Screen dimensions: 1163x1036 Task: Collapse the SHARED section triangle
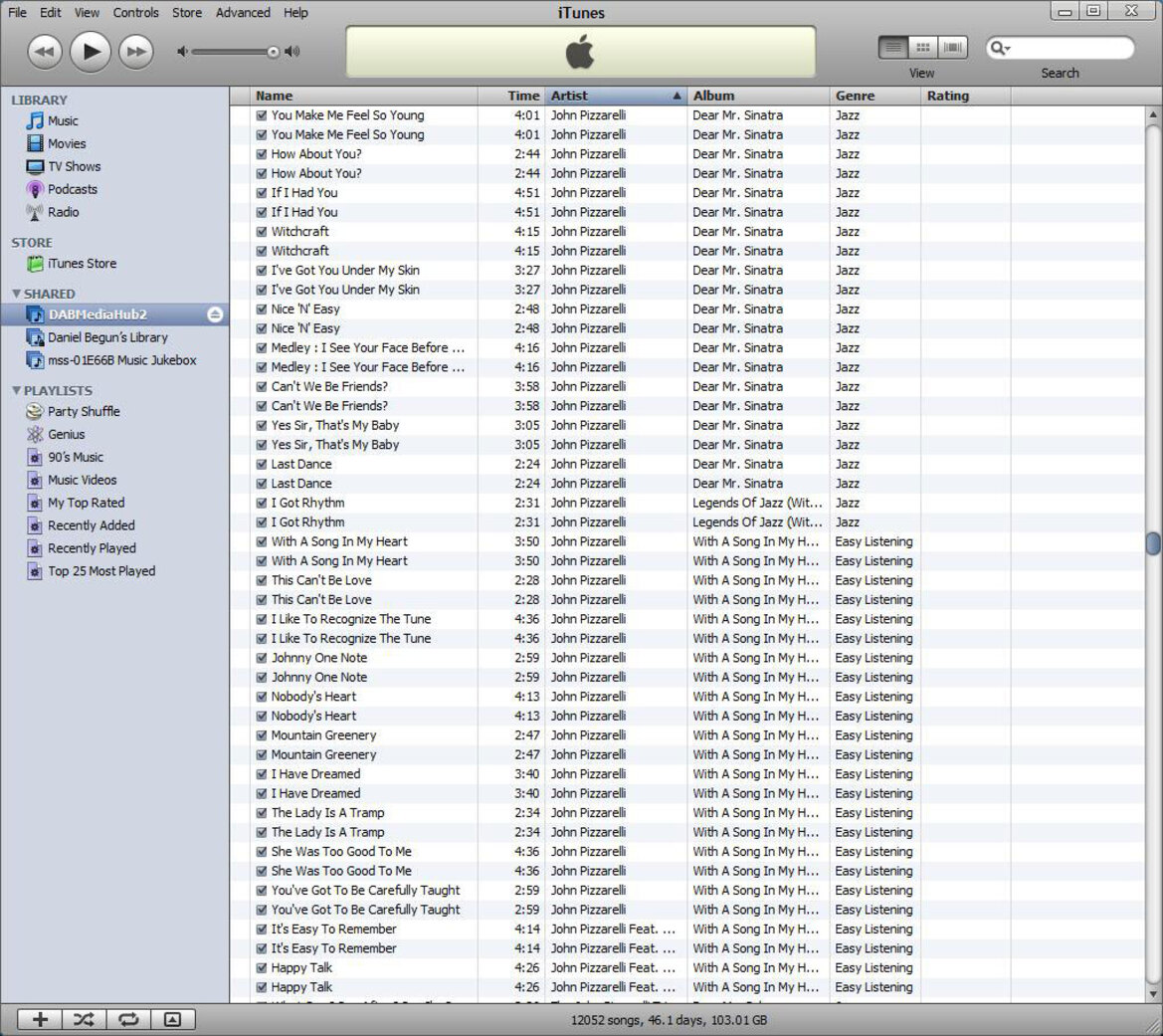click(16, 294)
